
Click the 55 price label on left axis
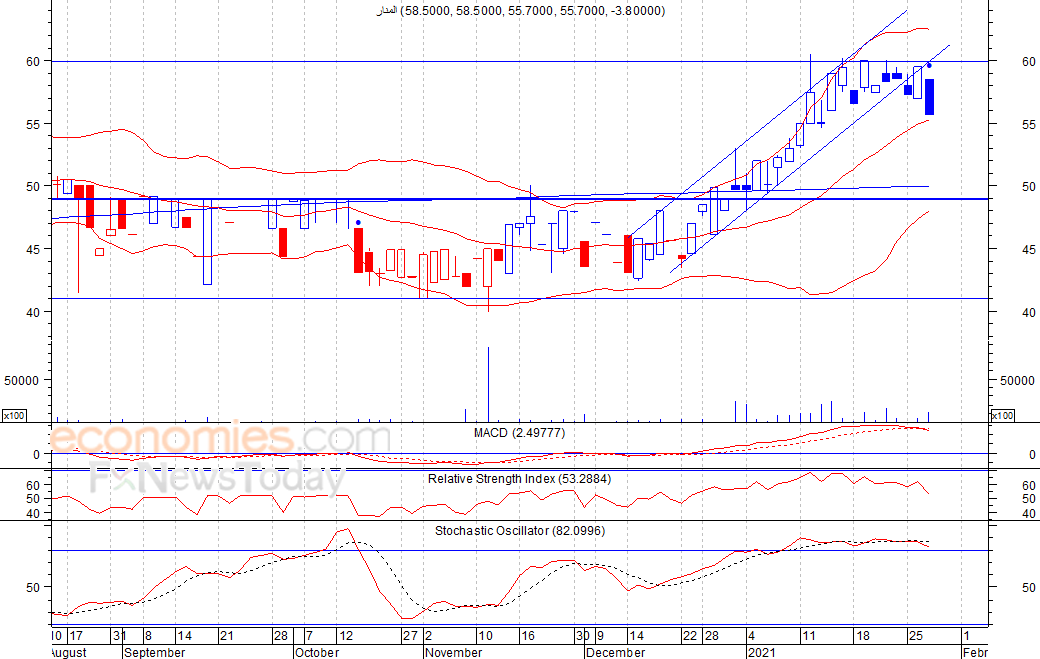pos(33,124)
